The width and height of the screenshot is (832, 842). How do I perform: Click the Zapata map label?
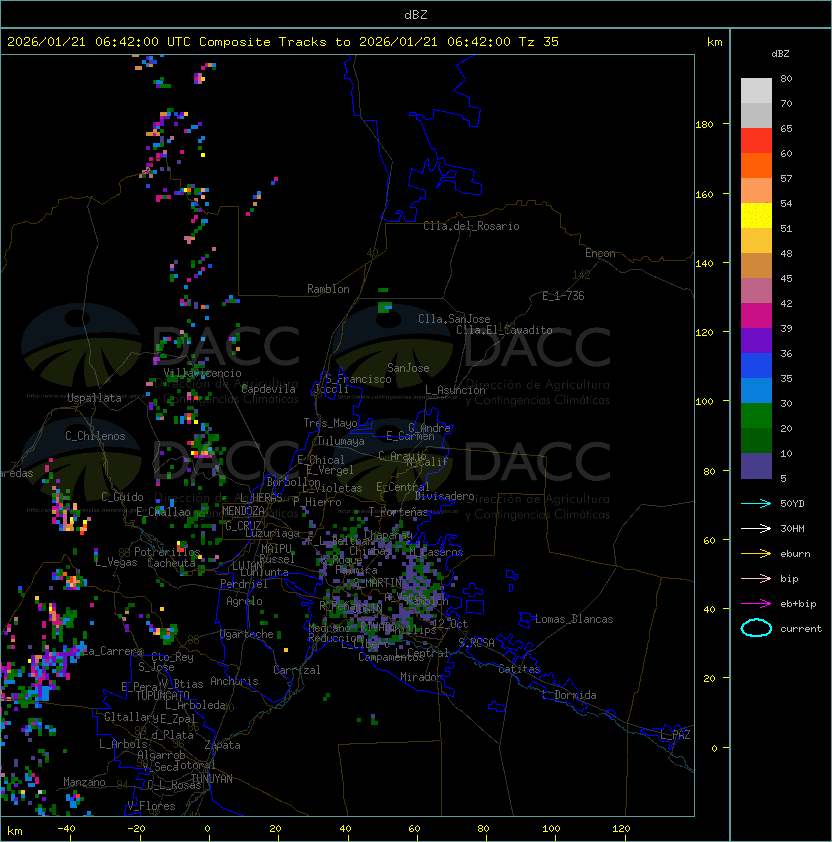[x=222, y=745]
